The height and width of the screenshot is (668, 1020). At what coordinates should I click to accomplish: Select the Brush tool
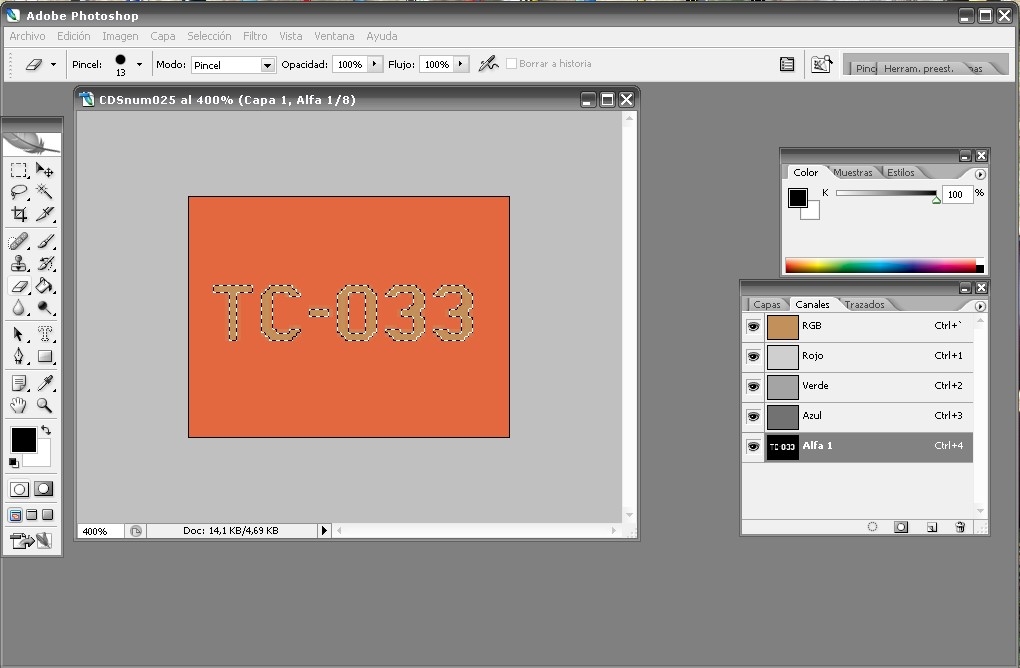point(44,241)
